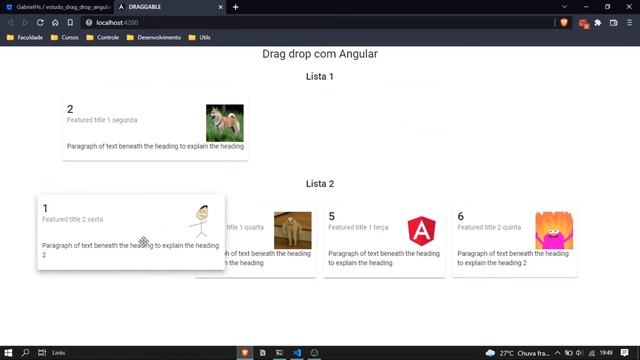The image size is (640, 360).
Task: Click the Angular logo on card 5
Action: [422, 231]
